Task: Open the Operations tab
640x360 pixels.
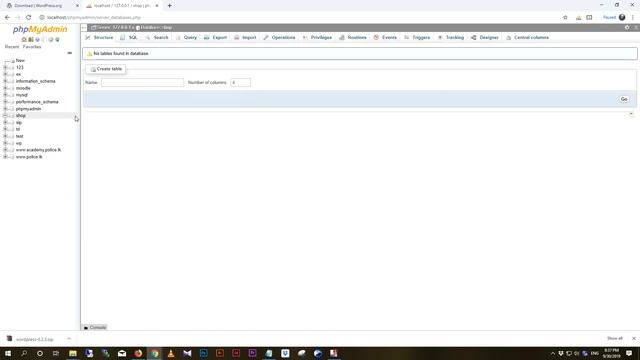Action: click(279, 38)
